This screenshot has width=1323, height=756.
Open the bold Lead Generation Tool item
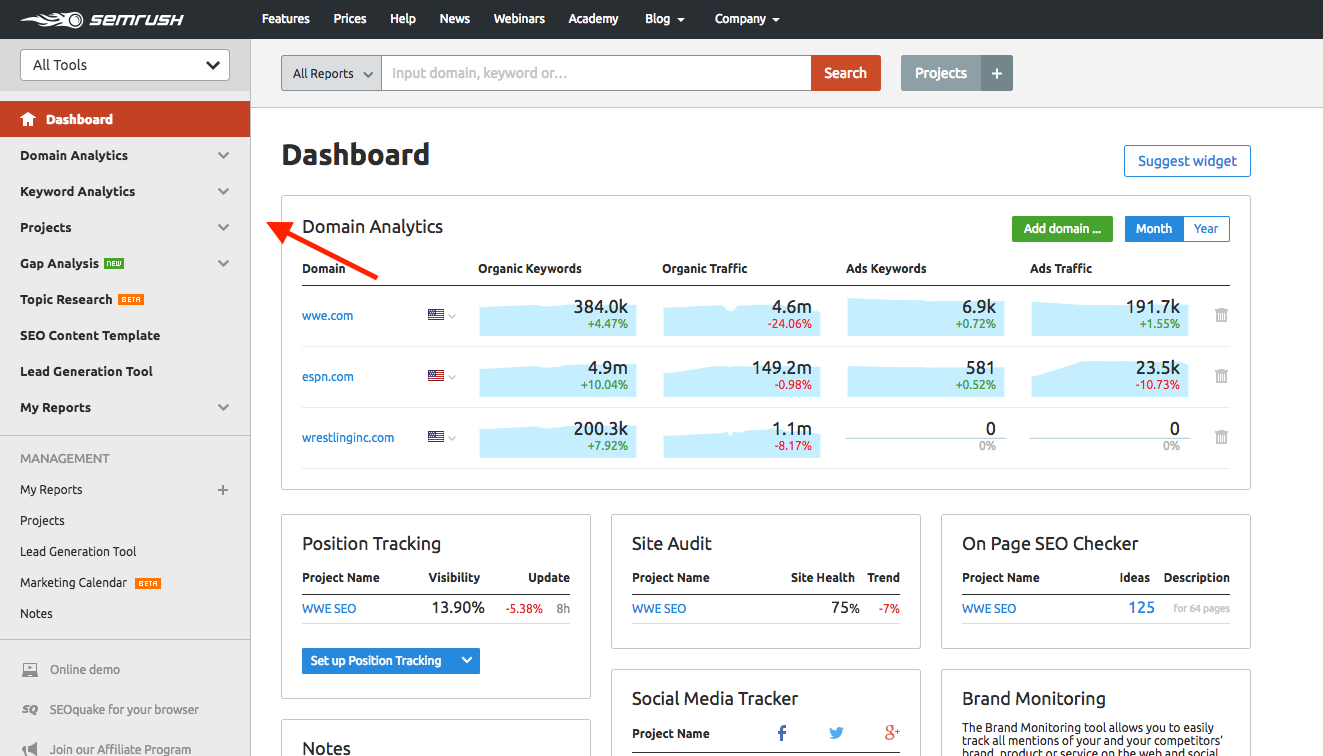click(x=86, y=372)
